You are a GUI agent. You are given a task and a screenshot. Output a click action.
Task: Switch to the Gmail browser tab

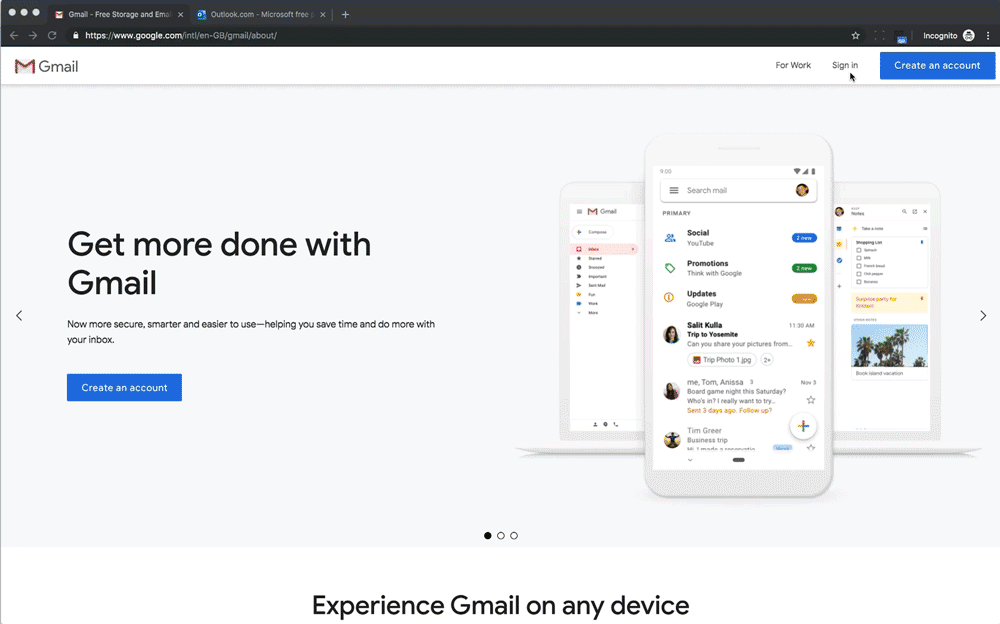coord(119,15)
